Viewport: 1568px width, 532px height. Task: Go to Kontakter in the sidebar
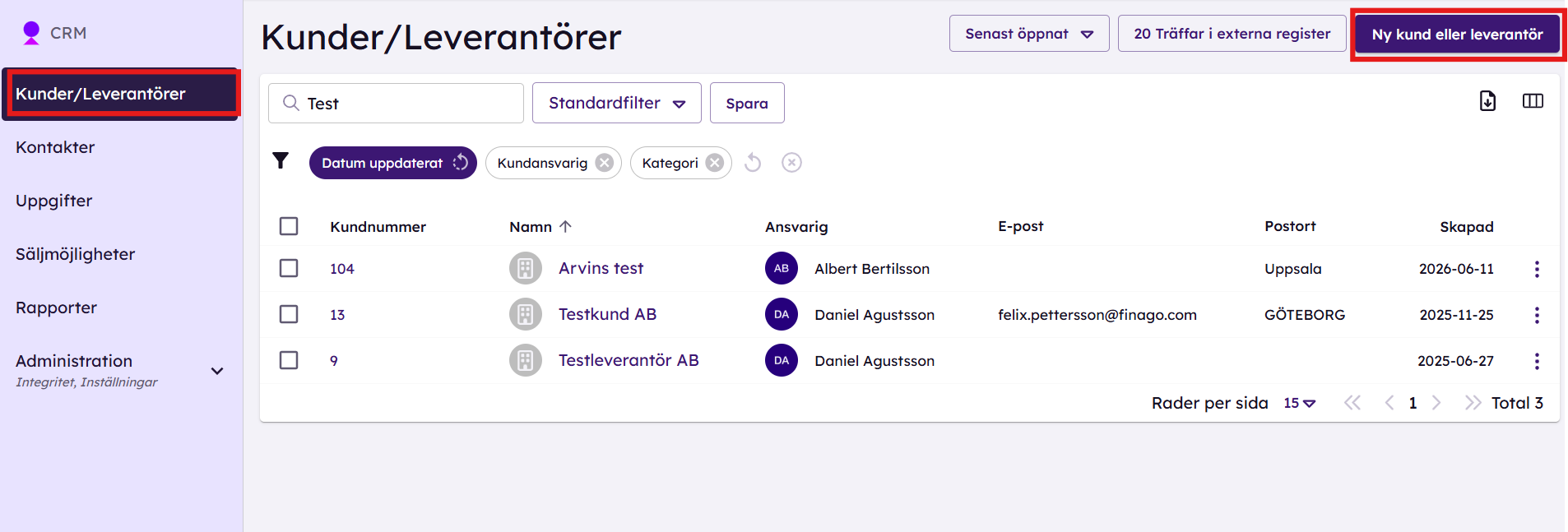pyautogui.click(x=55, y=147)
